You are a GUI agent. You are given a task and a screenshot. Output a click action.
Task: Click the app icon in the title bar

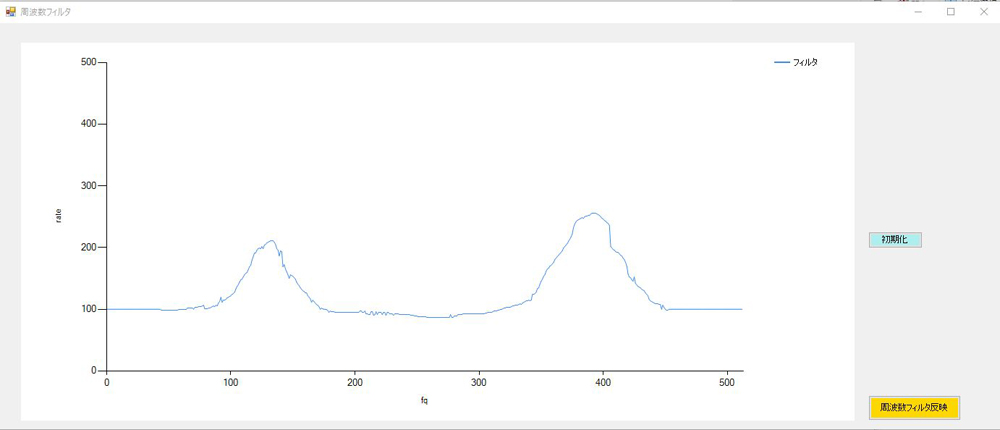click(10, 12)
